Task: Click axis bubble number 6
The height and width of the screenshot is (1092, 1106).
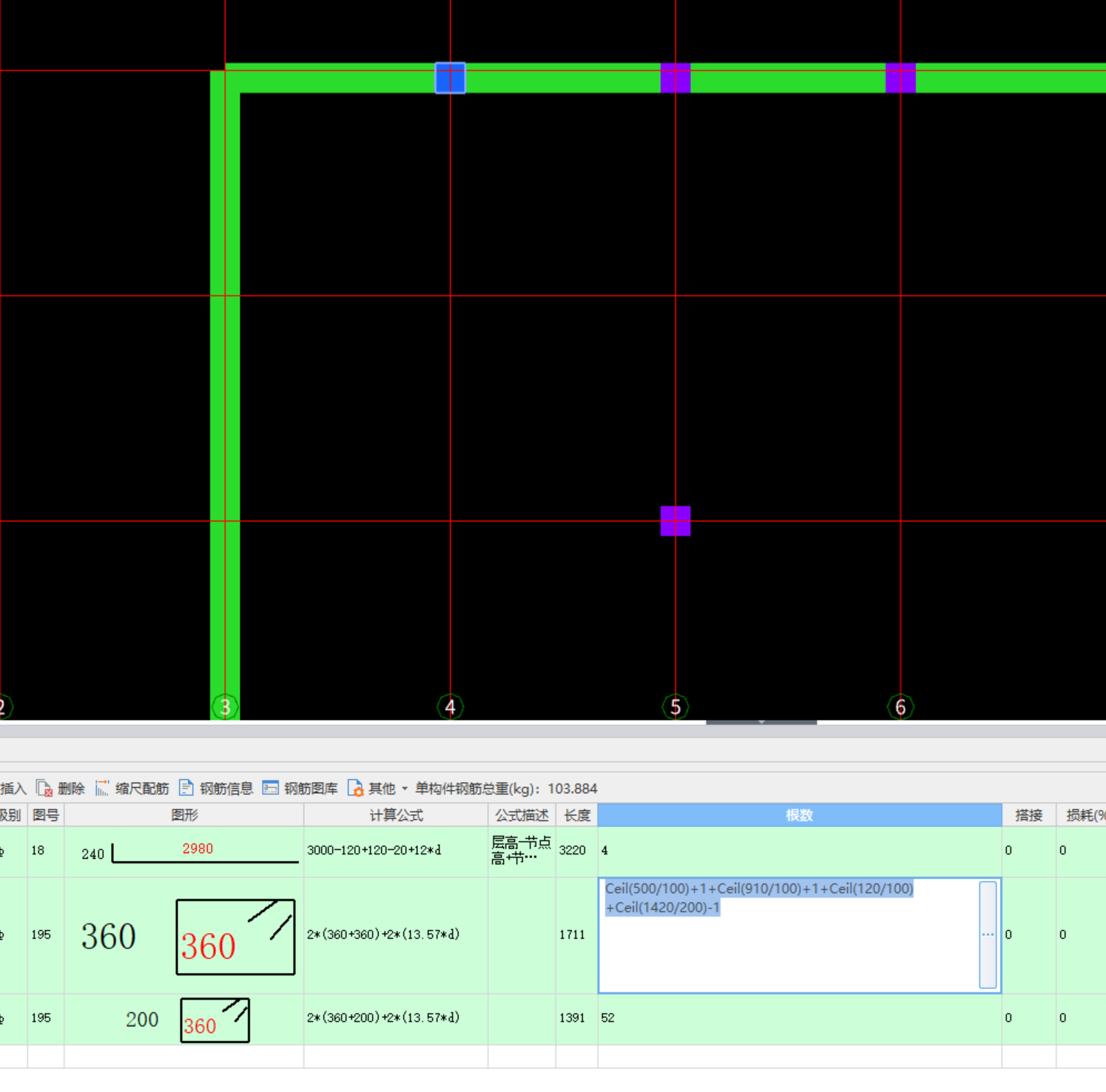Action: click(900, 707)
